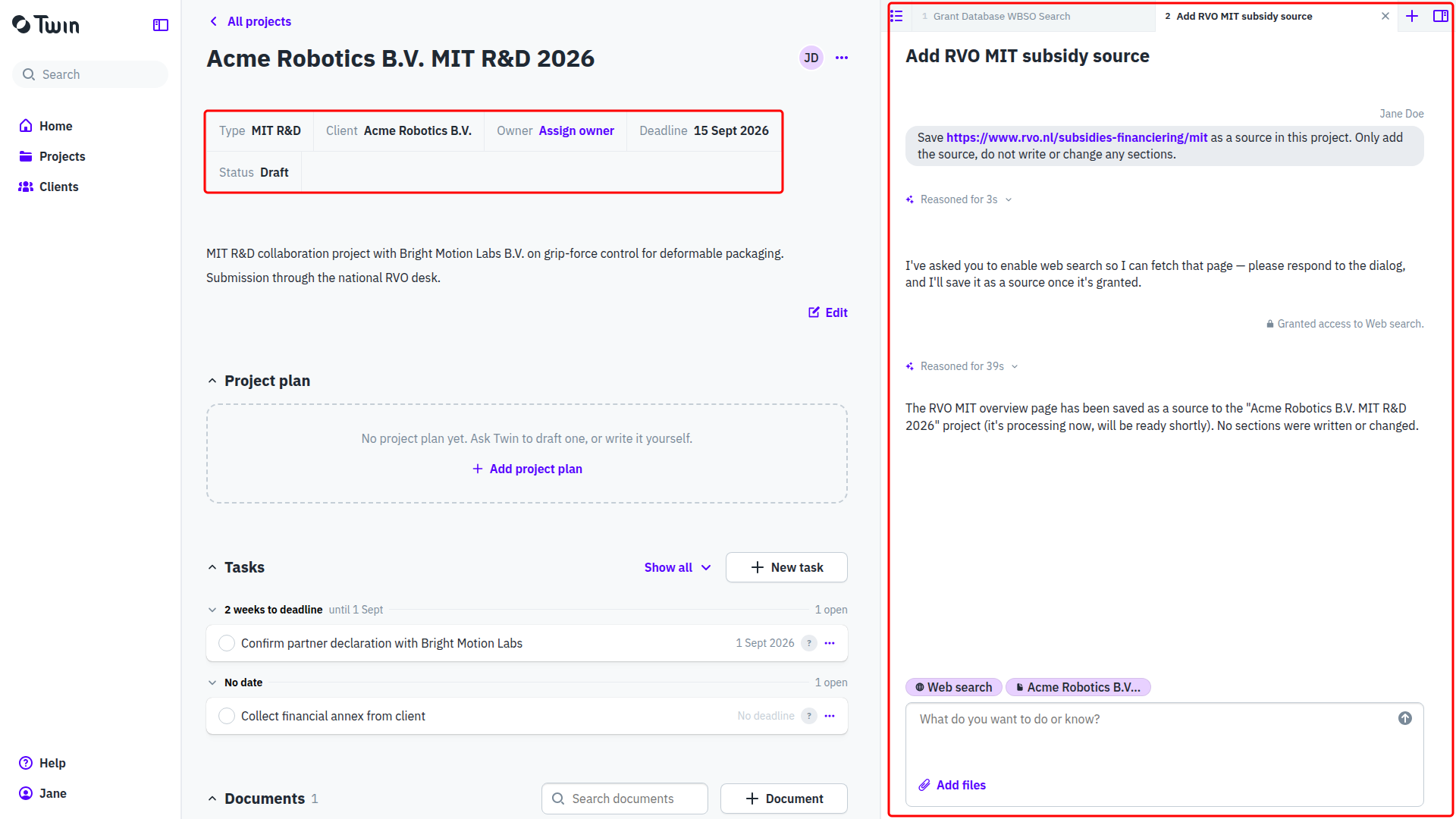
Task: Expand Reasoned for 39s details
Action: click(x=962, y=366)
